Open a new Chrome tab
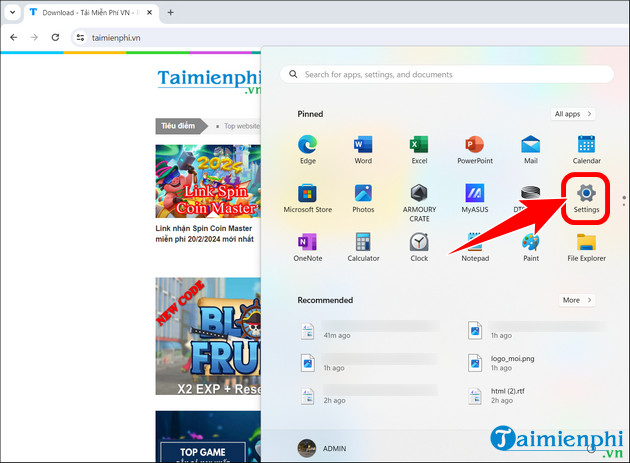Screen dimensions: 630x463 170,12
